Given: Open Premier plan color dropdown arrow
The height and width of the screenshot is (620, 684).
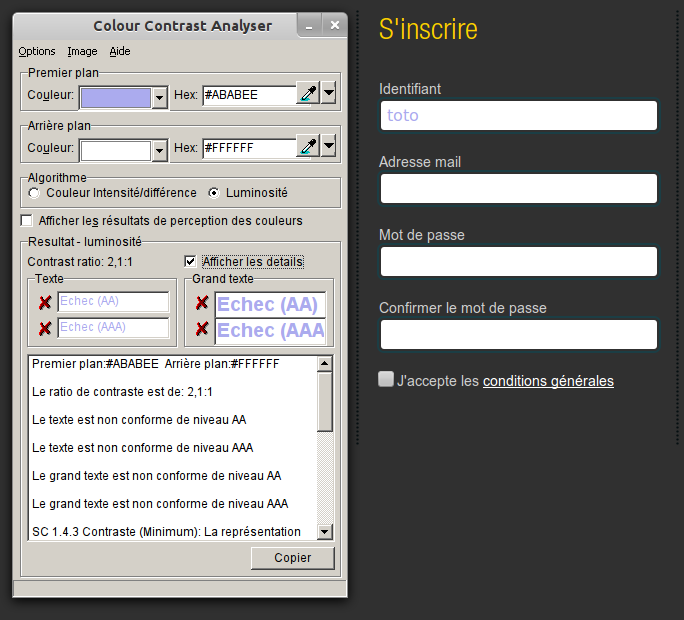Looking at the screenshot, I should pos(160,98).
